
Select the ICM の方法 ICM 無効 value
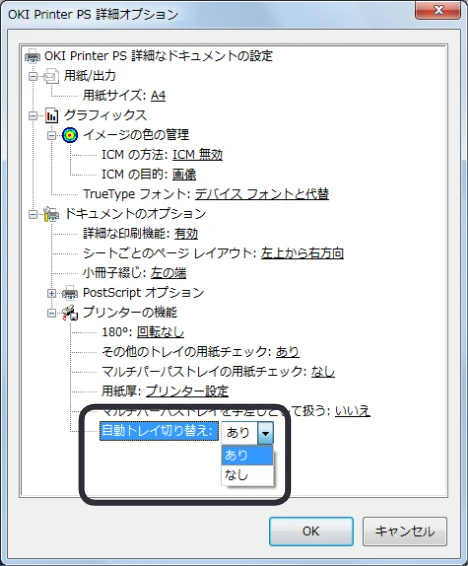pos(197,155)
